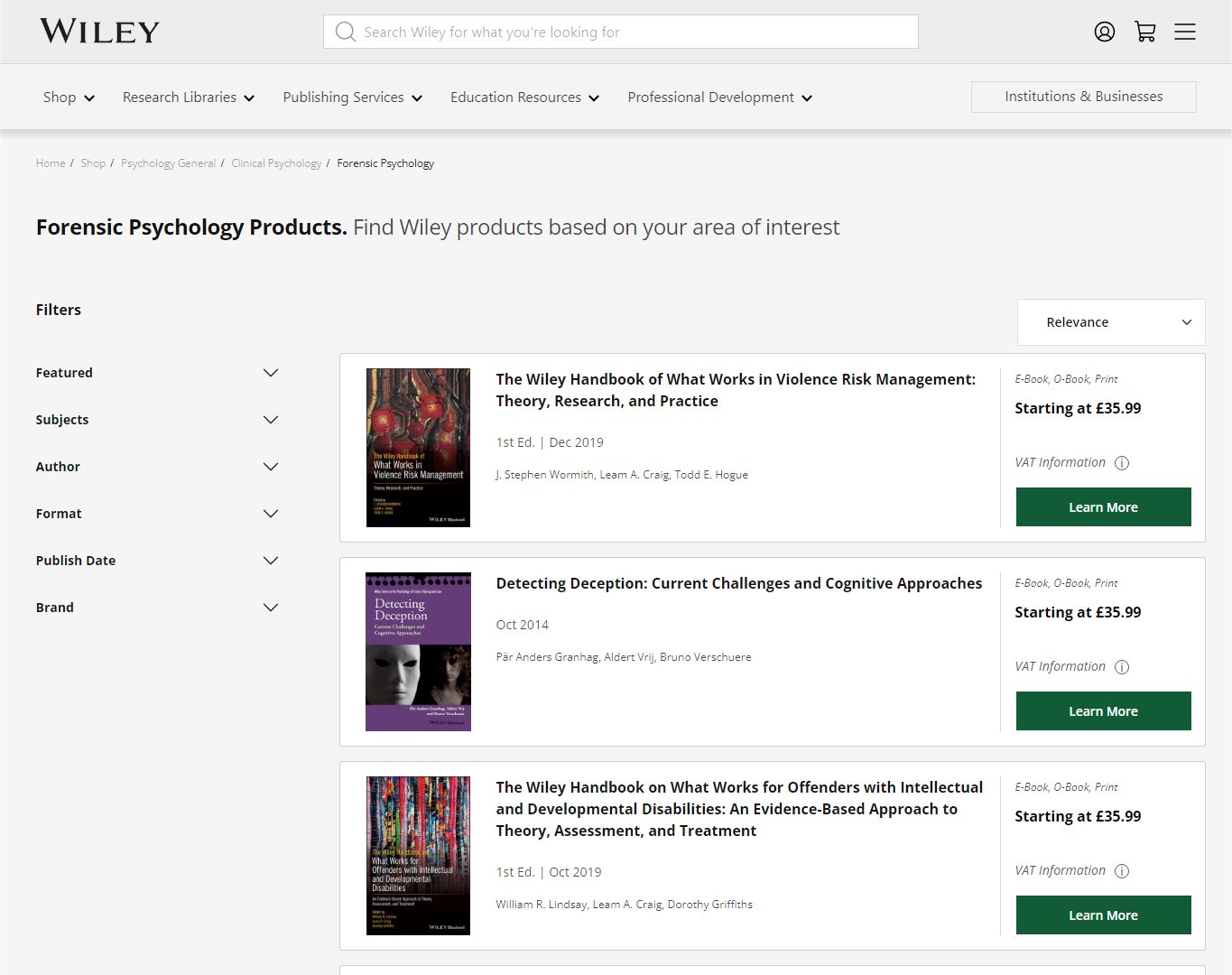The height and width of the screenshot is (975, 1232).
Task: Open the Shop menu
Action: [69, 97]
